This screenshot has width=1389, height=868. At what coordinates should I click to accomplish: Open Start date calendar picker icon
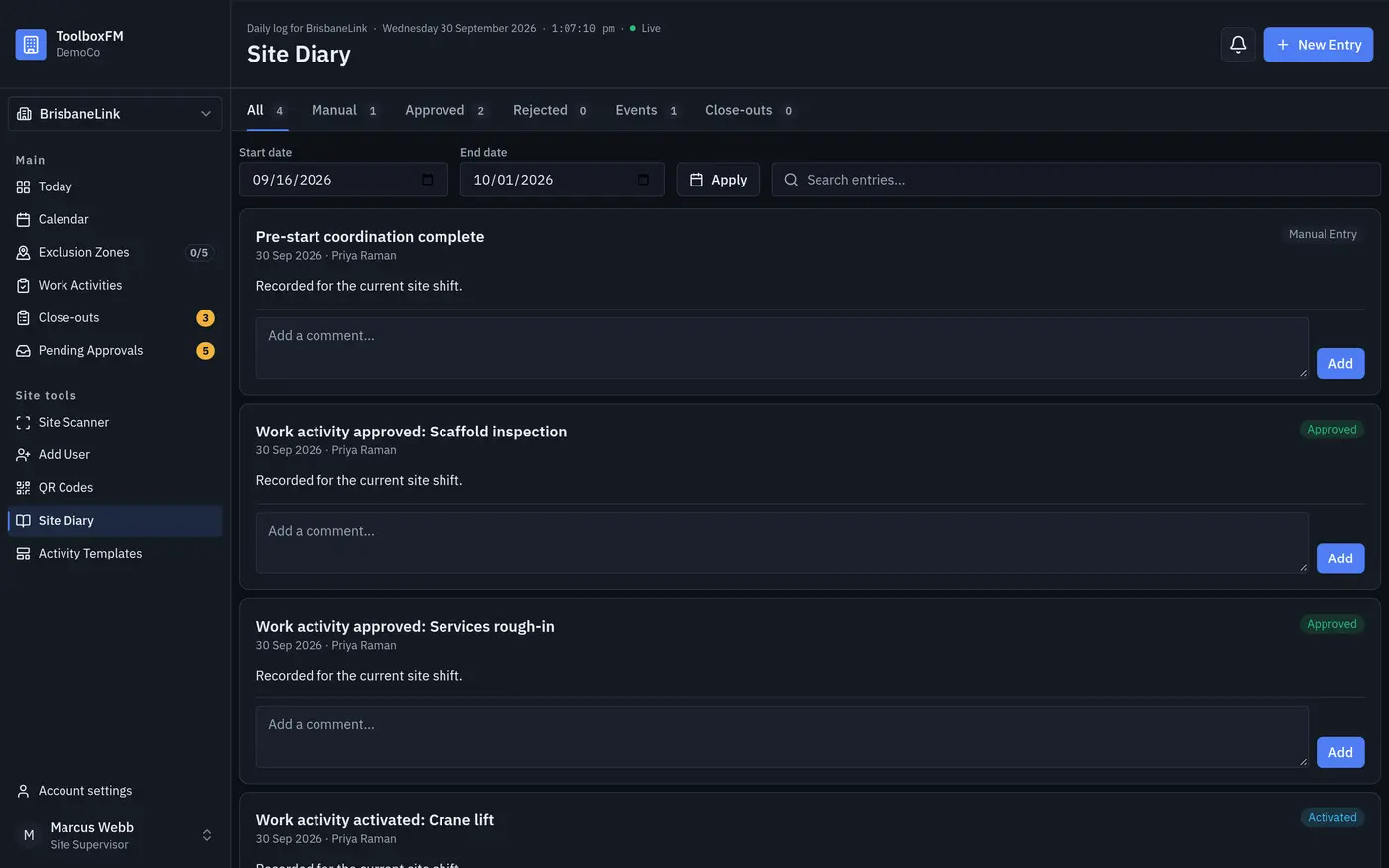[428, 180]
